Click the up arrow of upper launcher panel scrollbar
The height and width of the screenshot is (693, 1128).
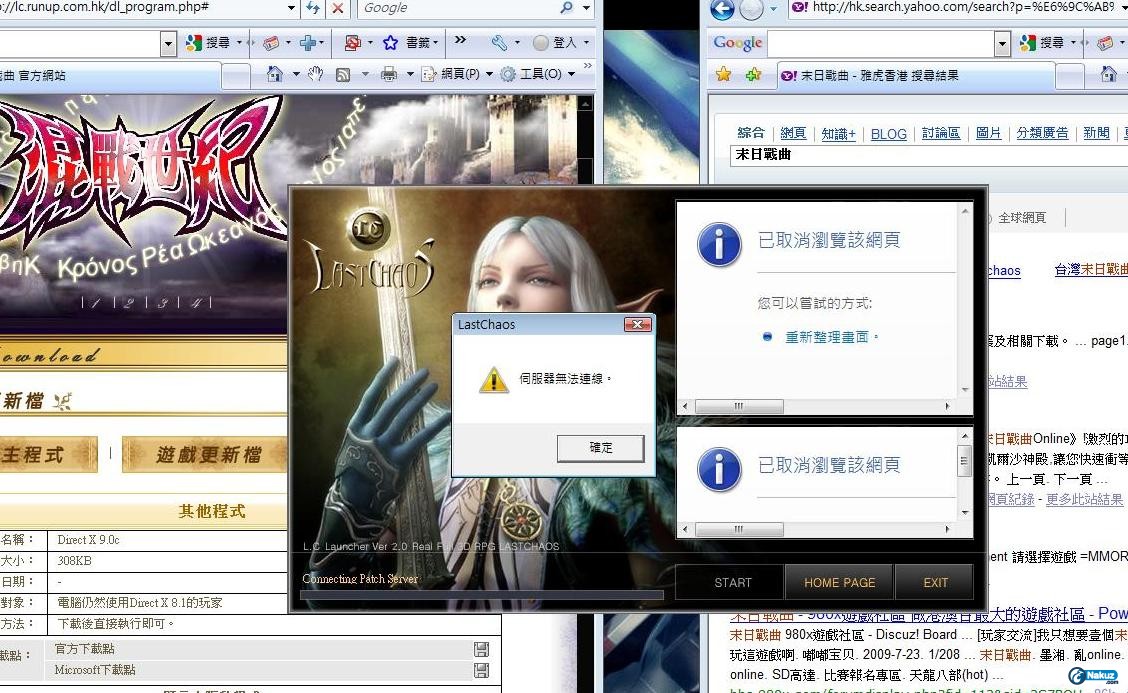point(965,211)
